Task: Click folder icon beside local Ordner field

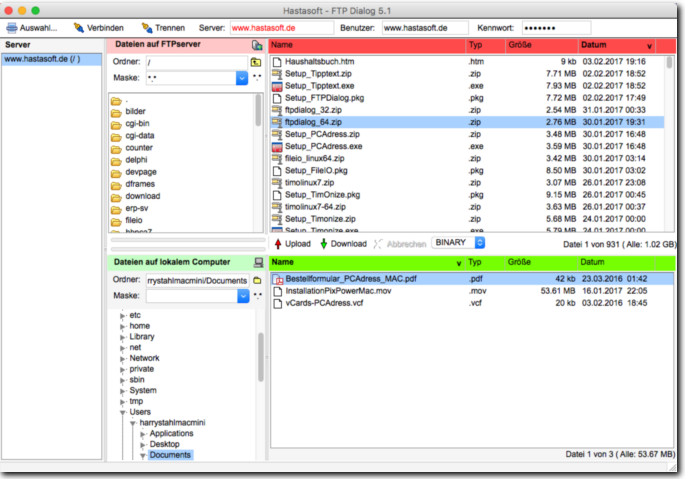Action: [x=257, y=280]
